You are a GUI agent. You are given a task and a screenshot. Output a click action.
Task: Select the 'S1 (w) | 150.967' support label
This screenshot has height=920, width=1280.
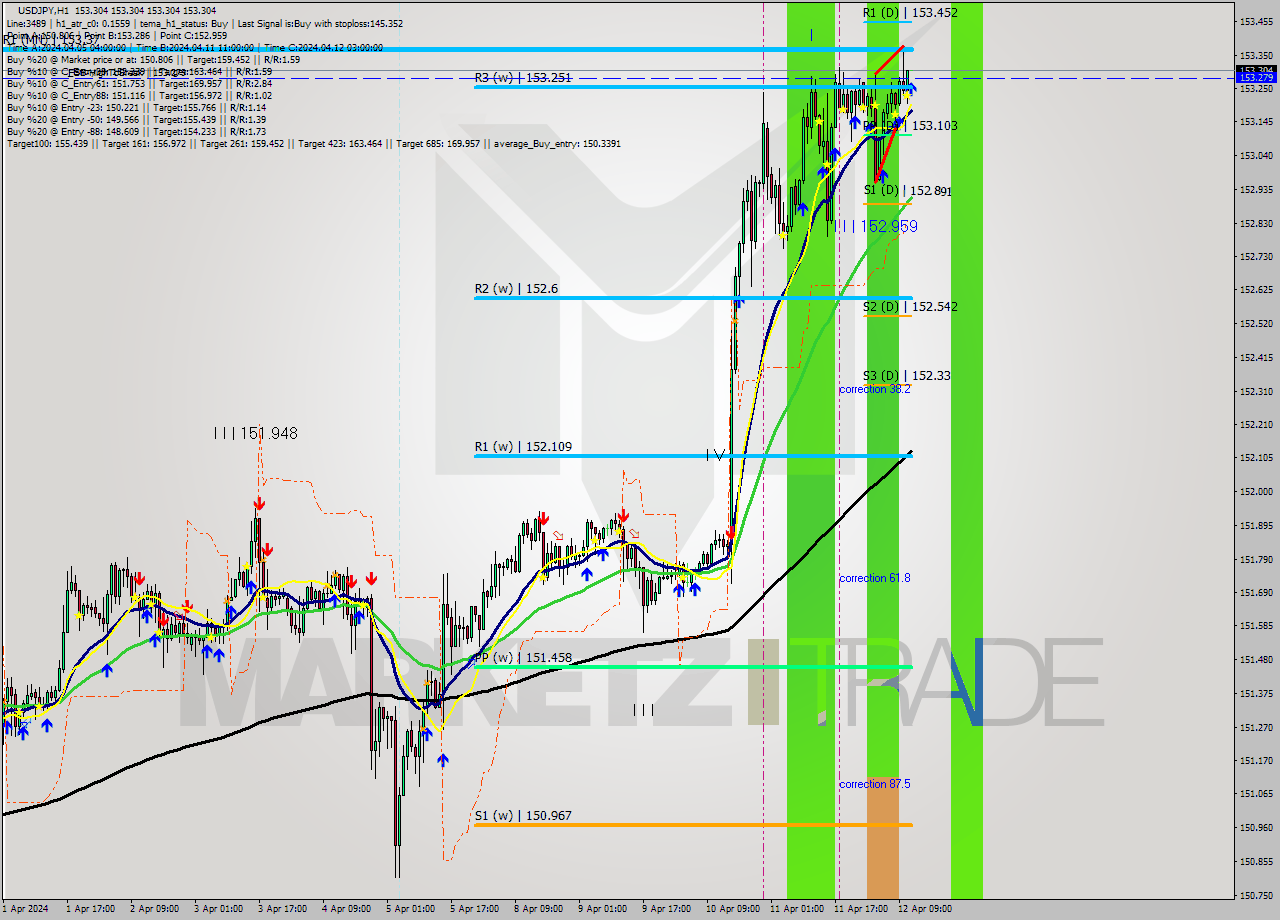[x=523, y=815]
